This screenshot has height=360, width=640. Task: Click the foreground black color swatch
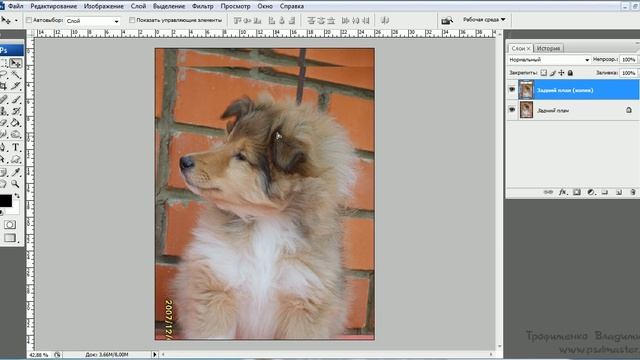click(5, 200)
